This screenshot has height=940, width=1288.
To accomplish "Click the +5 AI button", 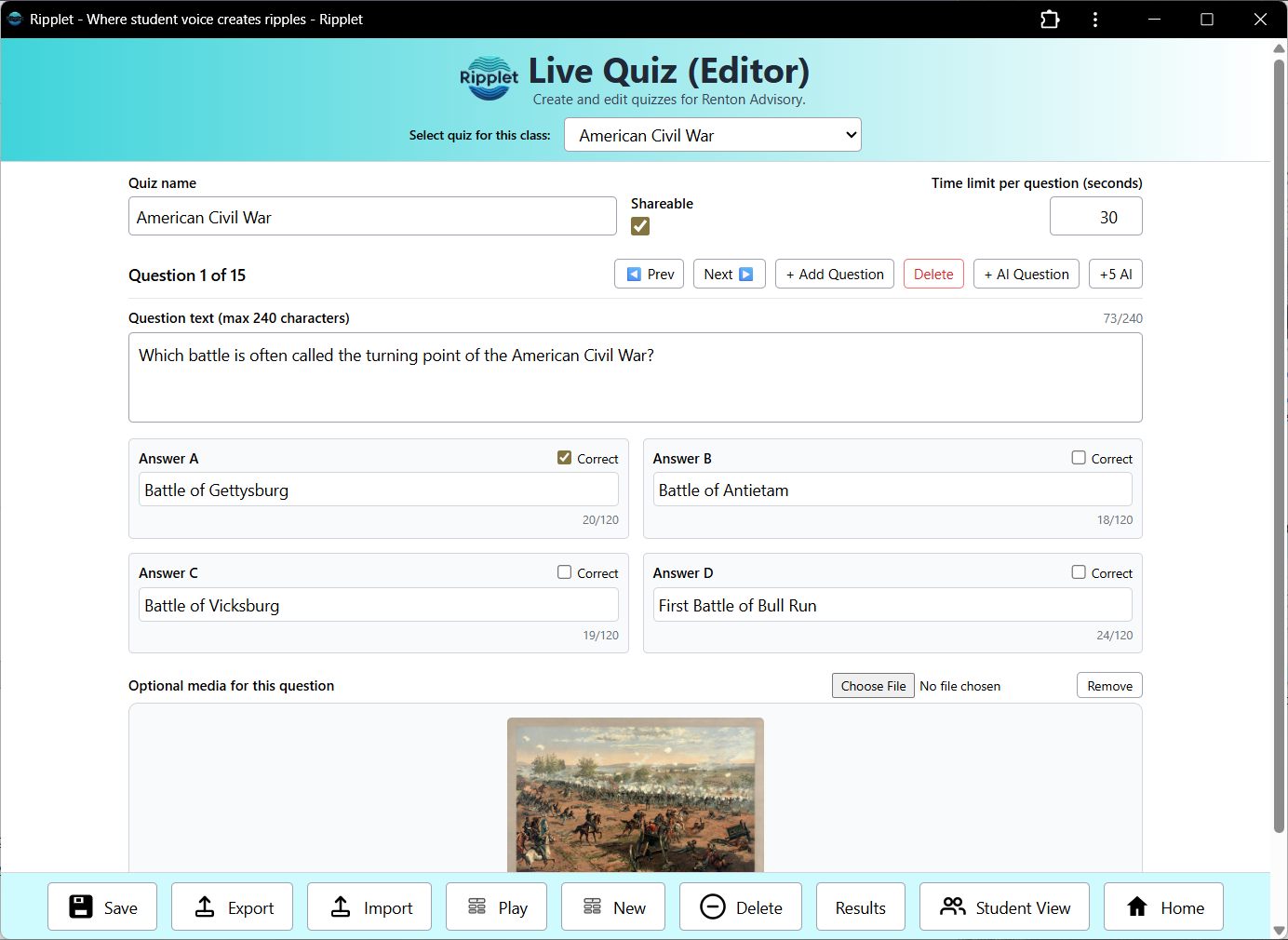I will (x=1116, y=274).
